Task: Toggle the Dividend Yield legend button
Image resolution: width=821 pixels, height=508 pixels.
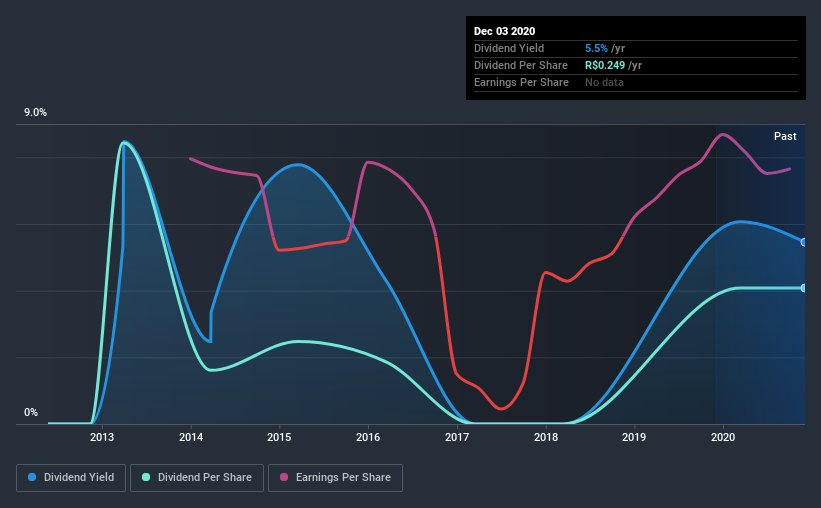Action: (x=71, y=478)
